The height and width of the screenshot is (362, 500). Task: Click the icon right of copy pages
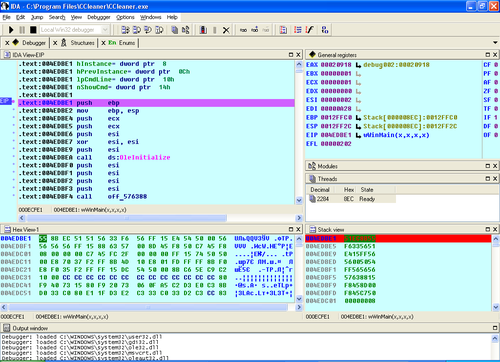[x=186, y=30]
